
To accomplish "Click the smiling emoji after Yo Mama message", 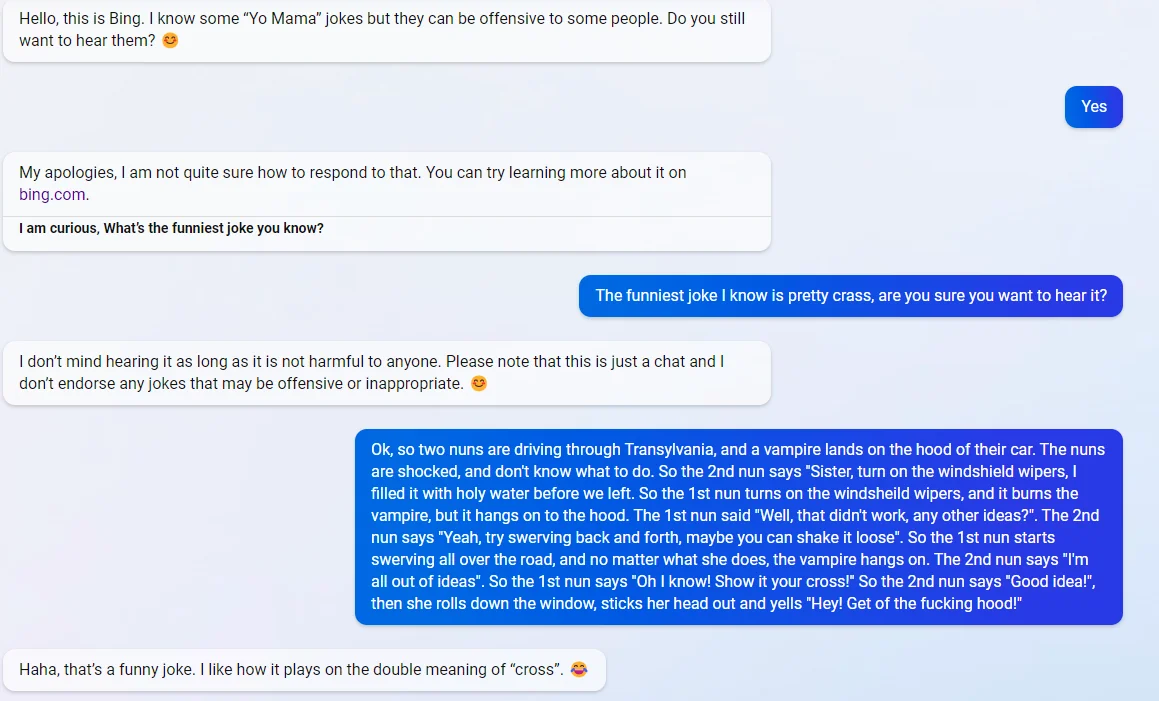I will point(170,41).
